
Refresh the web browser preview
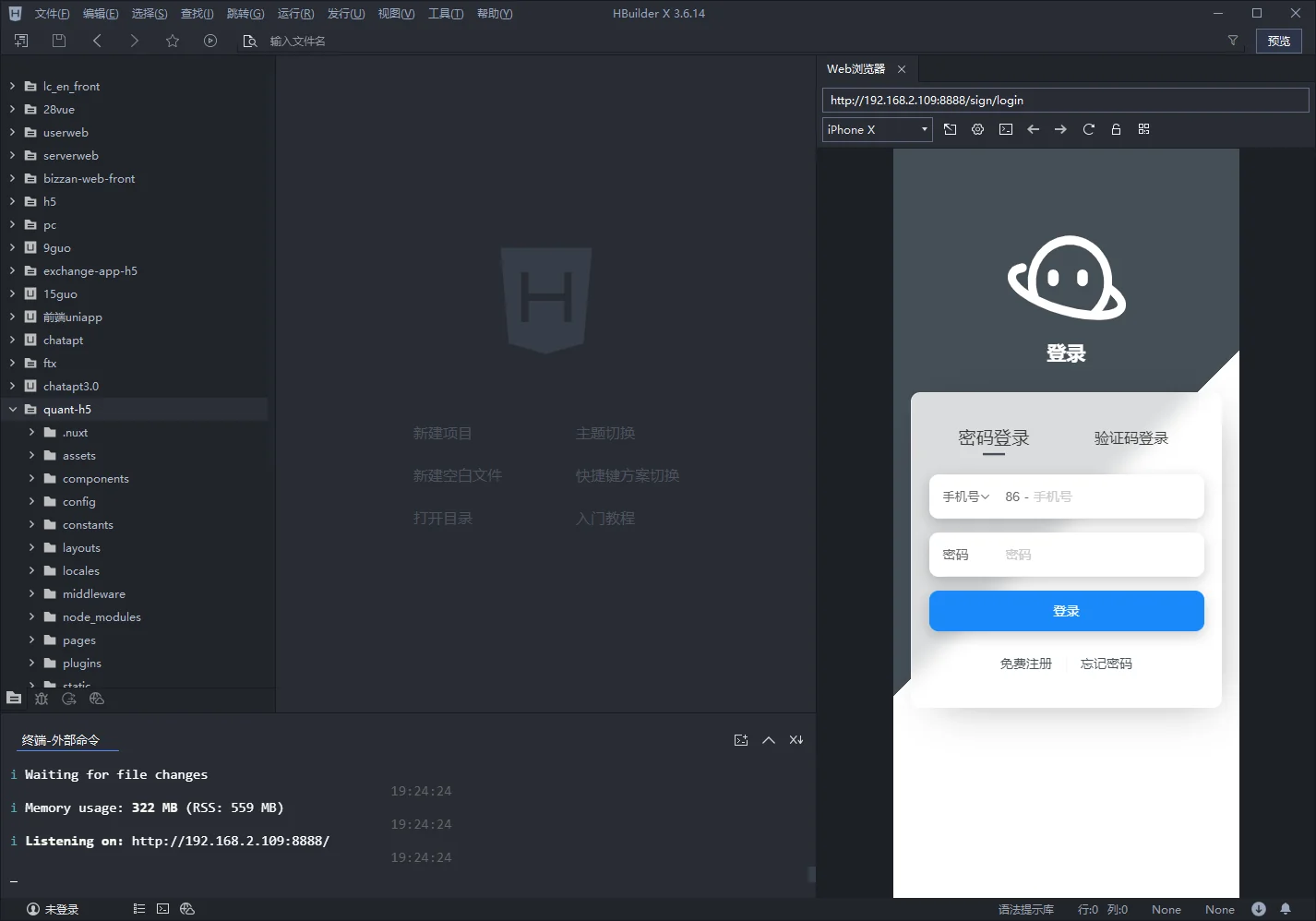[1089, 129]
